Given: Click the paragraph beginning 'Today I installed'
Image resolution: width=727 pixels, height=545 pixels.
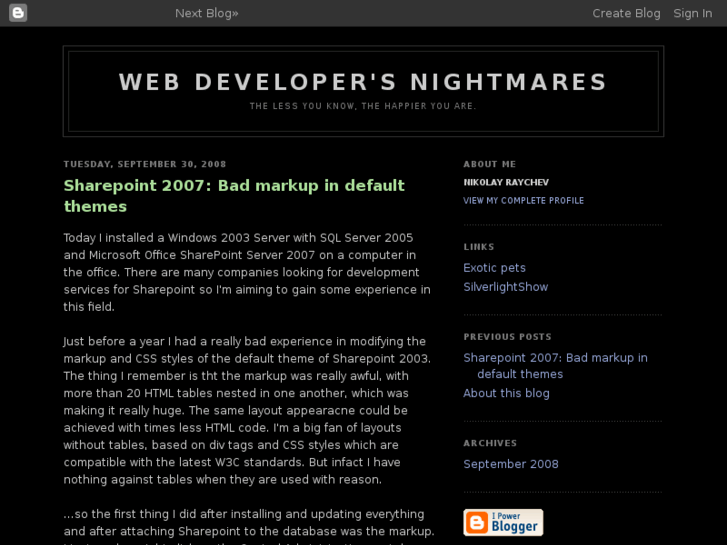Looking at the screenshot, I should (247, 272).
